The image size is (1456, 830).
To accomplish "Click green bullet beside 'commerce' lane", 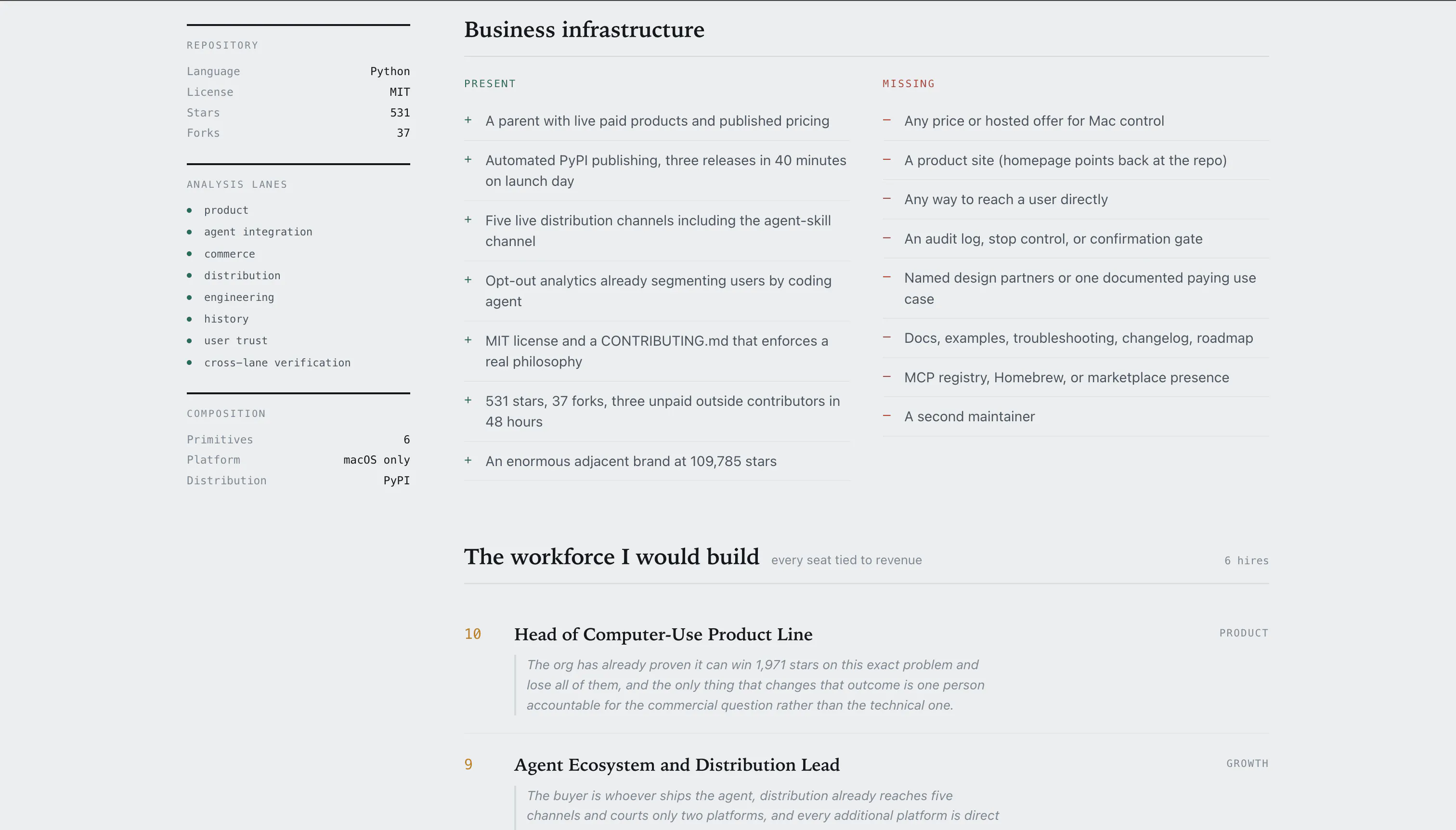I will (x=189, y=254).
